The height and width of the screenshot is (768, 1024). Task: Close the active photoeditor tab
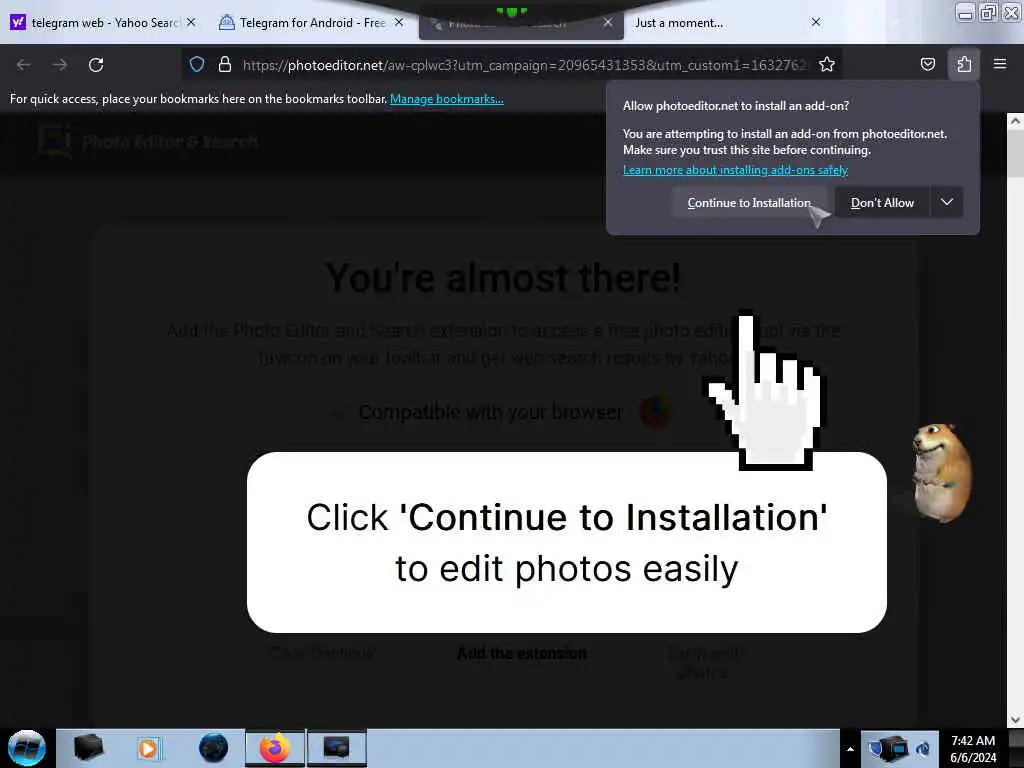[x=608, y=22]
